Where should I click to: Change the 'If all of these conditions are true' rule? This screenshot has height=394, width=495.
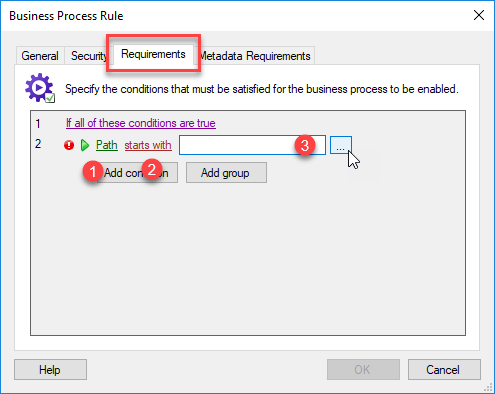(141, 123)
